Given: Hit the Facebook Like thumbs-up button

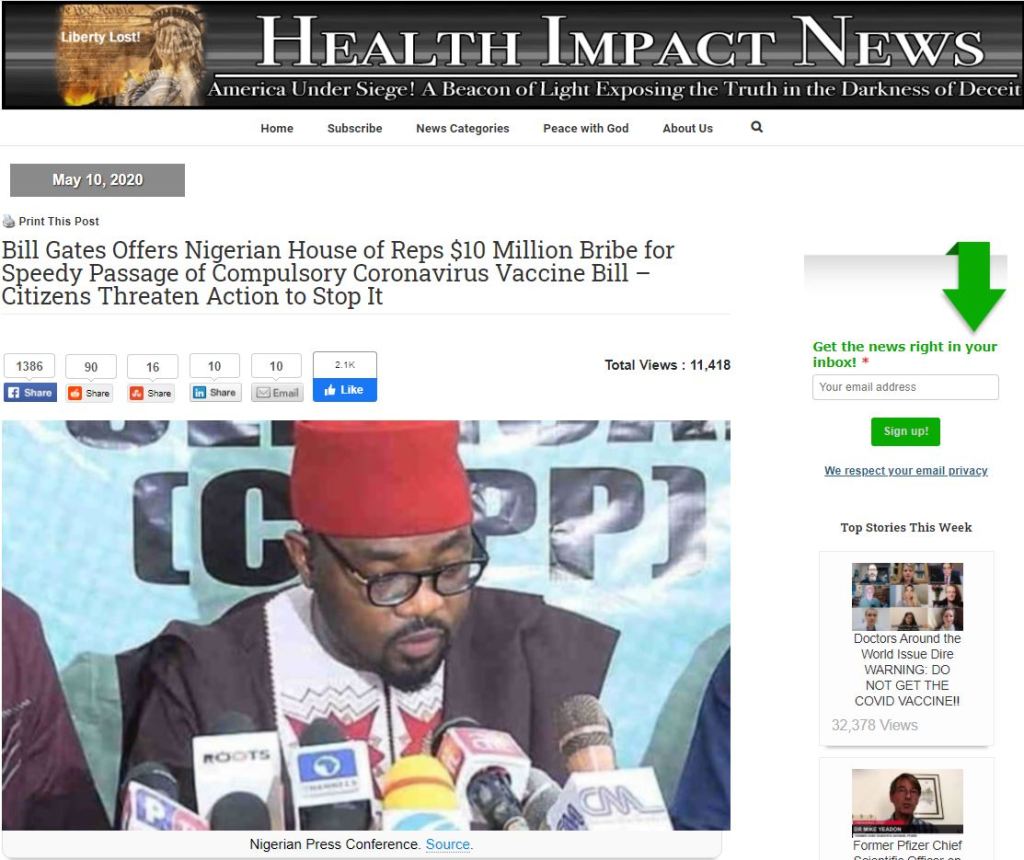Looking at the screenshot, I should coord(345,390).
